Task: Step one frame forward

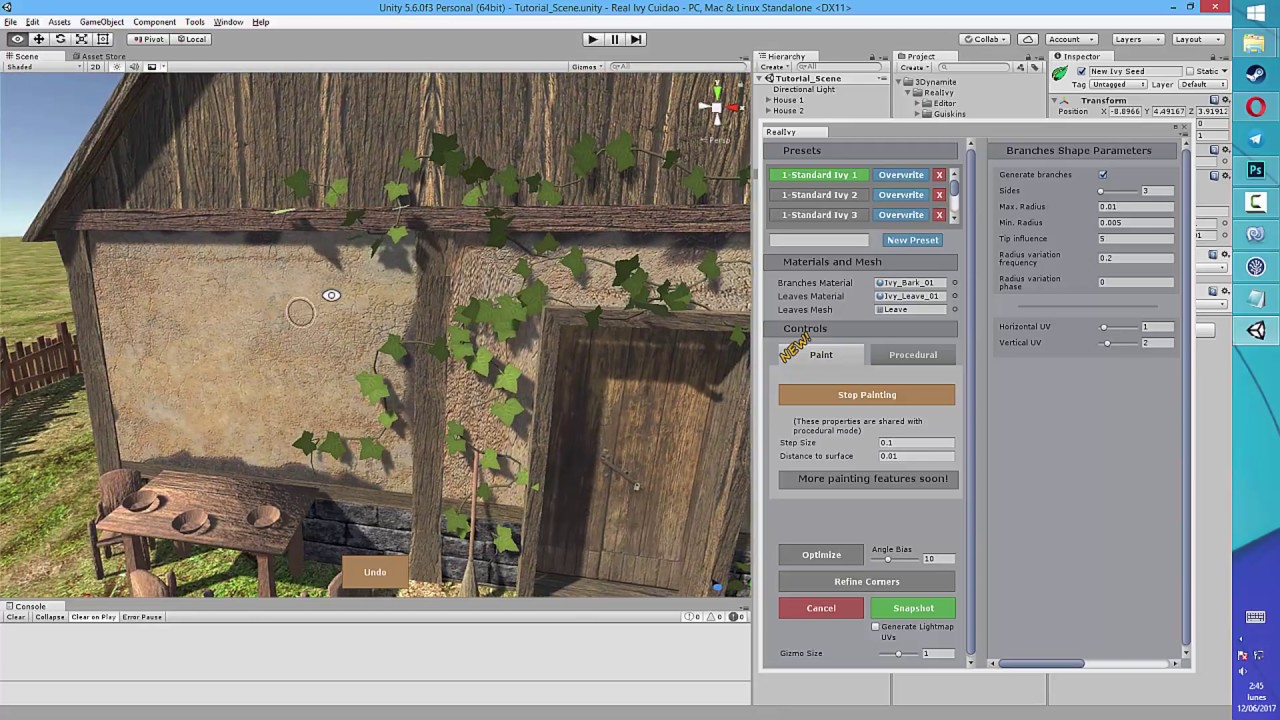Action: tap(636, 39)
